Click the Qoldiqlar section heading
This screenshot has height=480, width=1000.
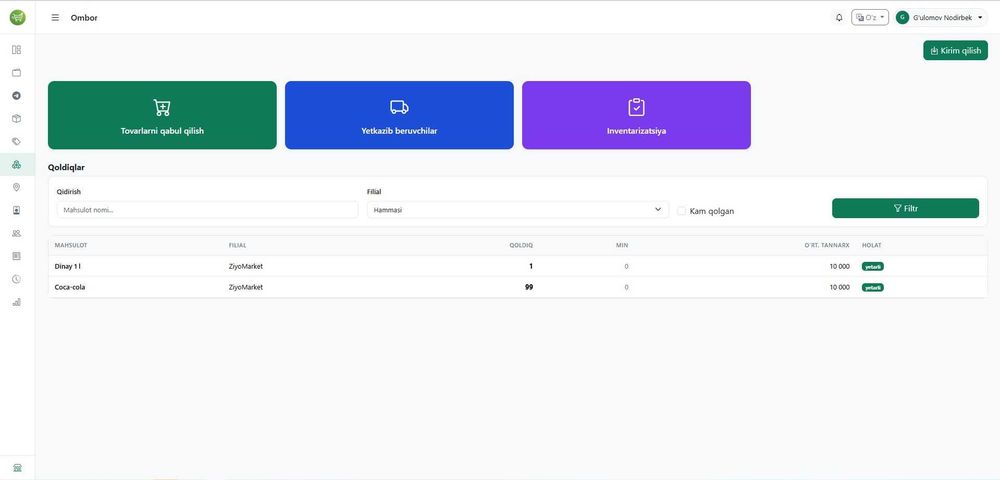point(66,168)
